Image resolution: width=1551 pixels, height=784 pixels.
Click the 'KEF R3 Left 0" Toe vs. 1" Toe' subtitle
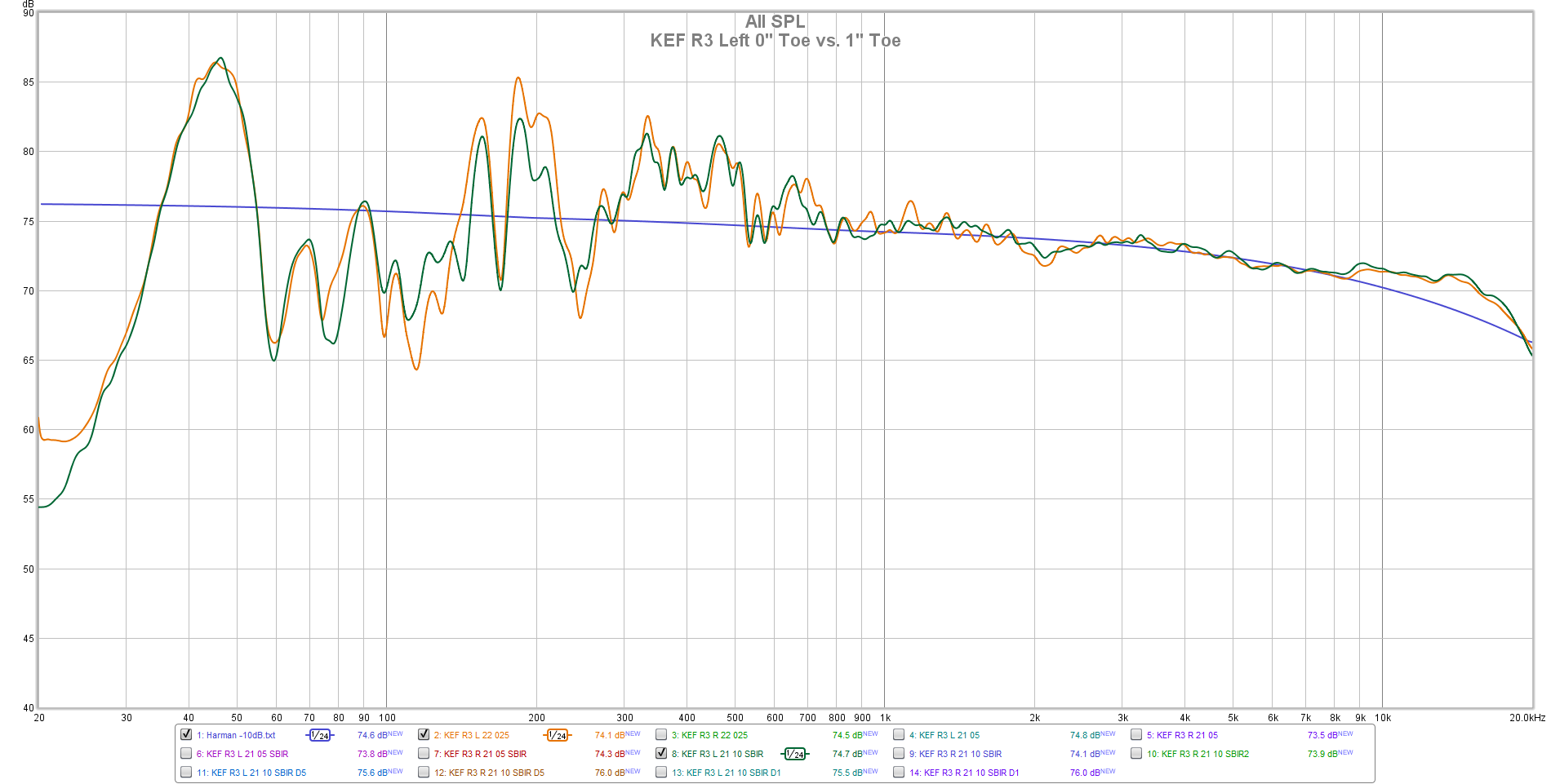click(x=775, y=41)
